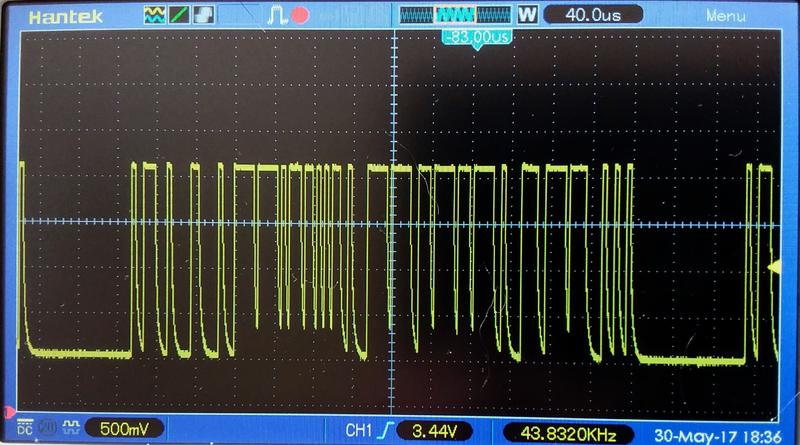Viewport: 800px width, 445px height.
Task: Select the stacked pages icon
Action: pos(204,15)
